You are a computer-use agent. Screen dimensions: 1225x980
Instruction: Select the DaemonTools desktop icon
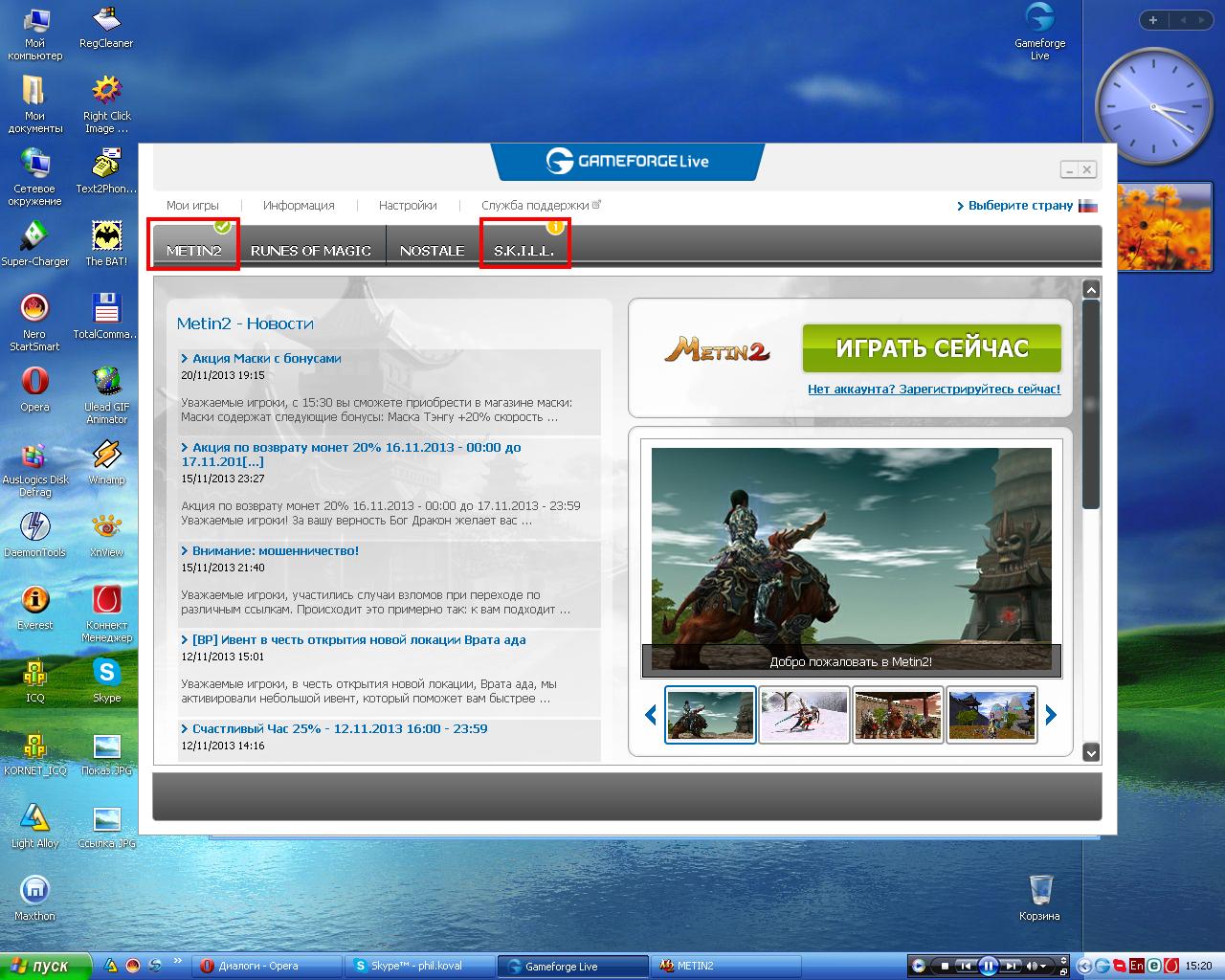pos(34,536)
